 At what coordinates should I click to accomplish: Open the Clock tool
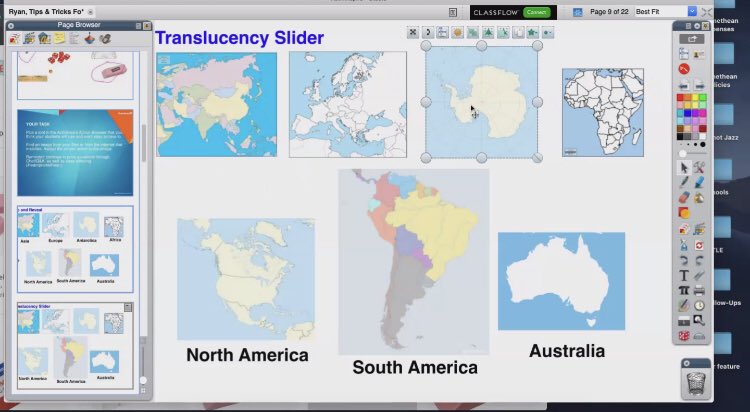[699, 305]
